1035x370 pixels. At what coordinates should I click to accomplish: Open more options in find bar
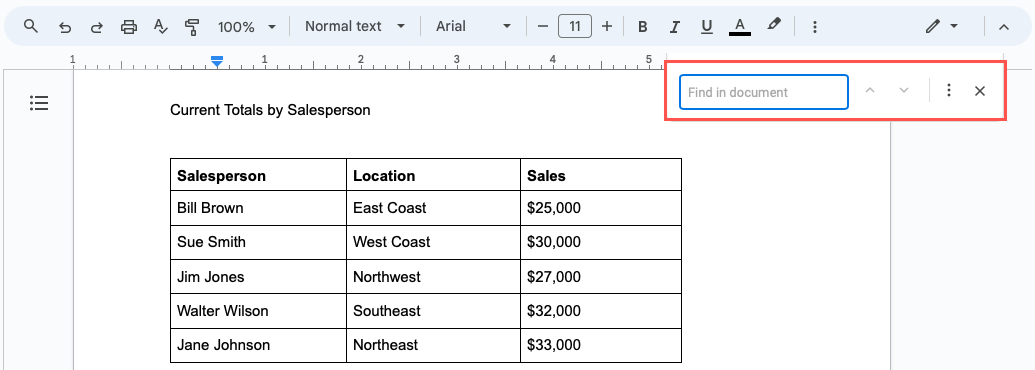click(x=949, y=91)
